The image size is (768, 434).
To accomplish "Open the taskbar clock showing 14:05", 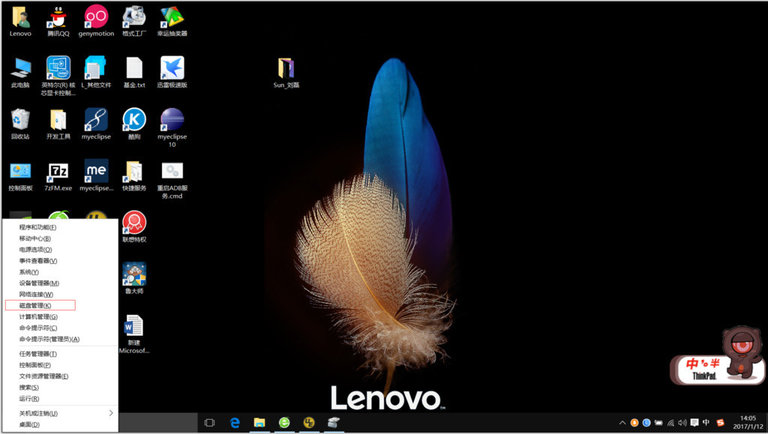I will [747, 423].
